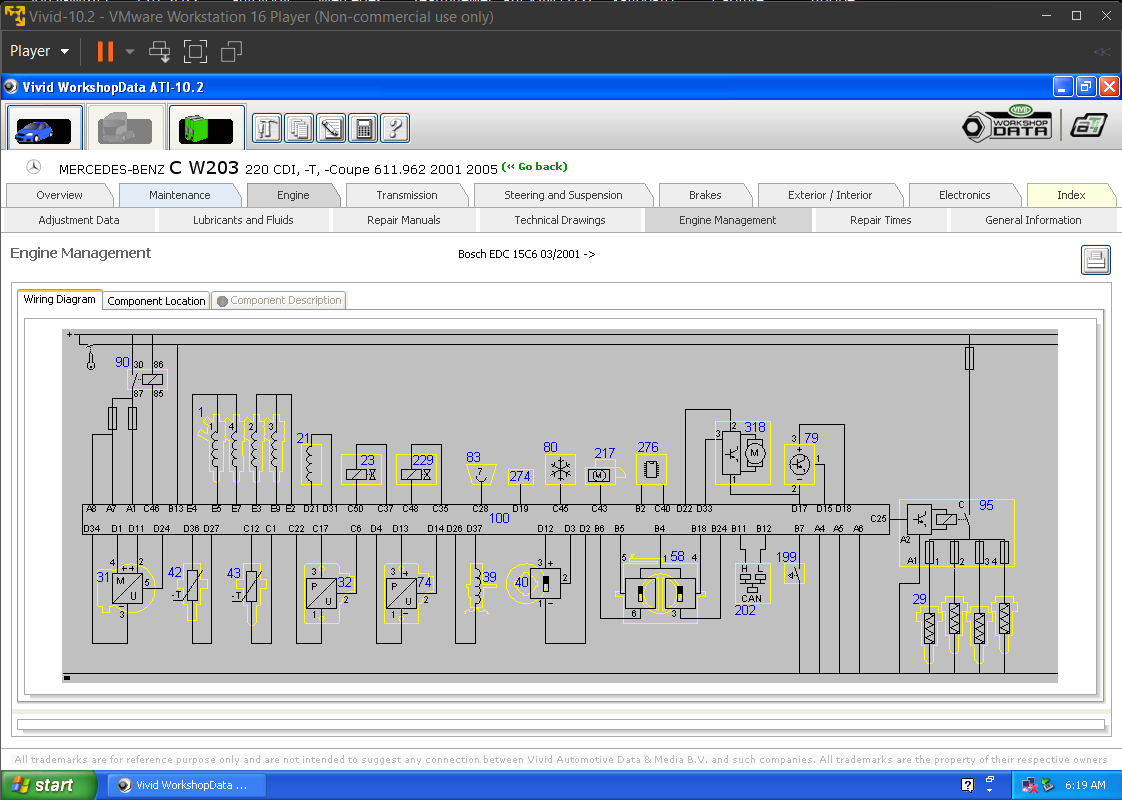Image resolution: width=1122 pixels, height=800 pixels.
Task: Open the Maintenance tab
Action: (x=180, y=195)
